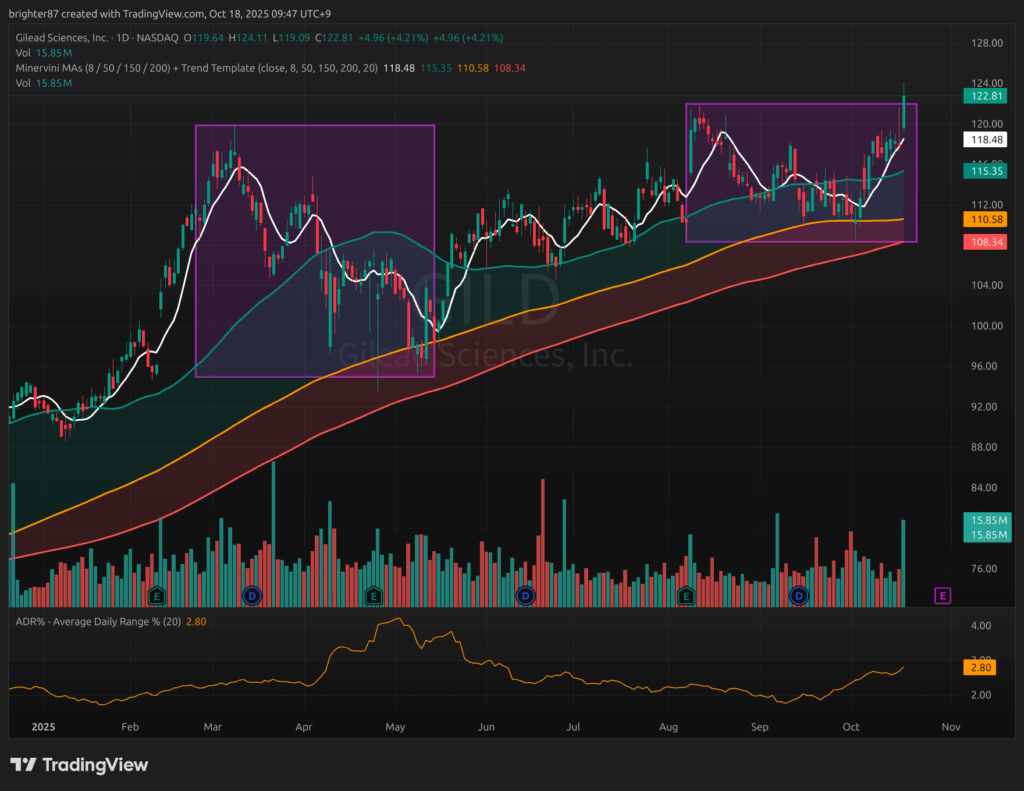Click the earnings marker in early February
The height and width of the screenshot is (791, 1024).
coord(156,596)
